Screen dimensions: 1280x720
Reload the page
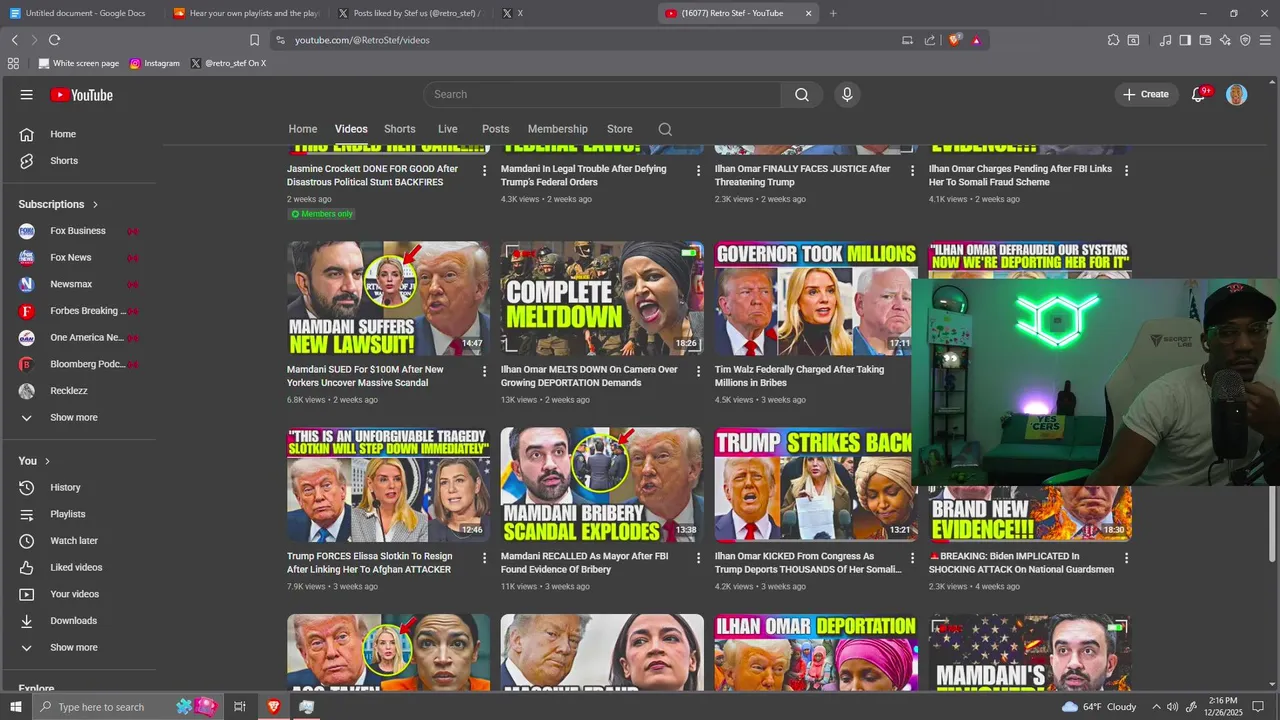tap(54, 40)
